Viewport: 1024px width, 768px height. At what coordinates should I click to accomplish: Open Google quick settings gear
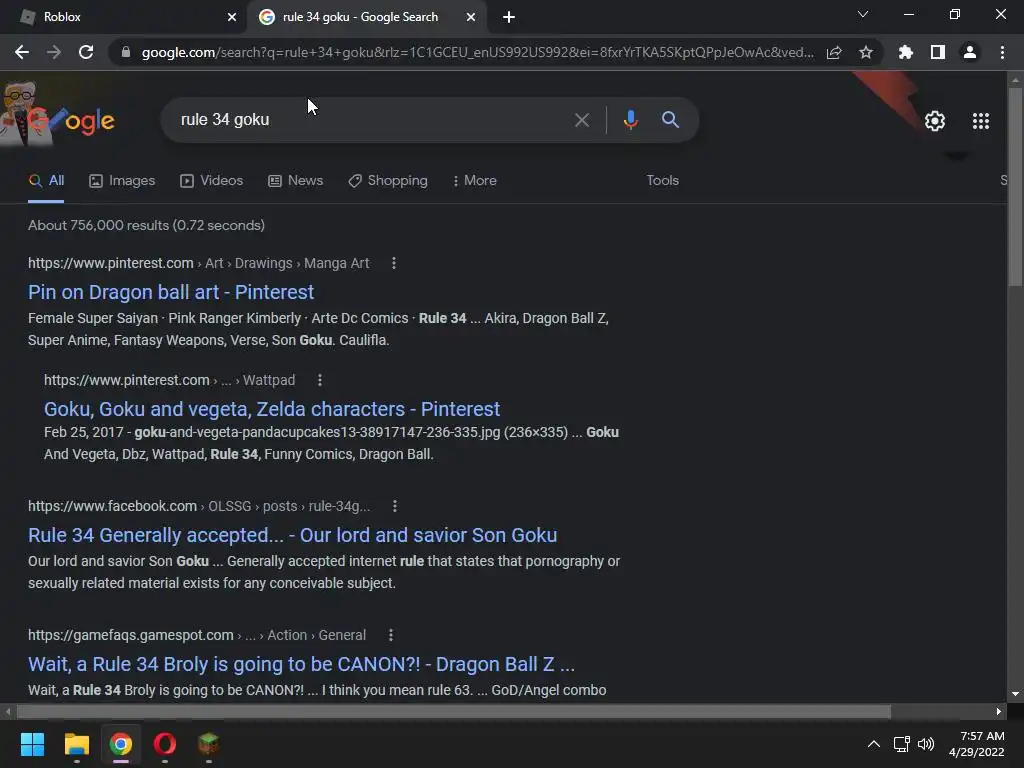pyautogui.click(x=935, y=121)
